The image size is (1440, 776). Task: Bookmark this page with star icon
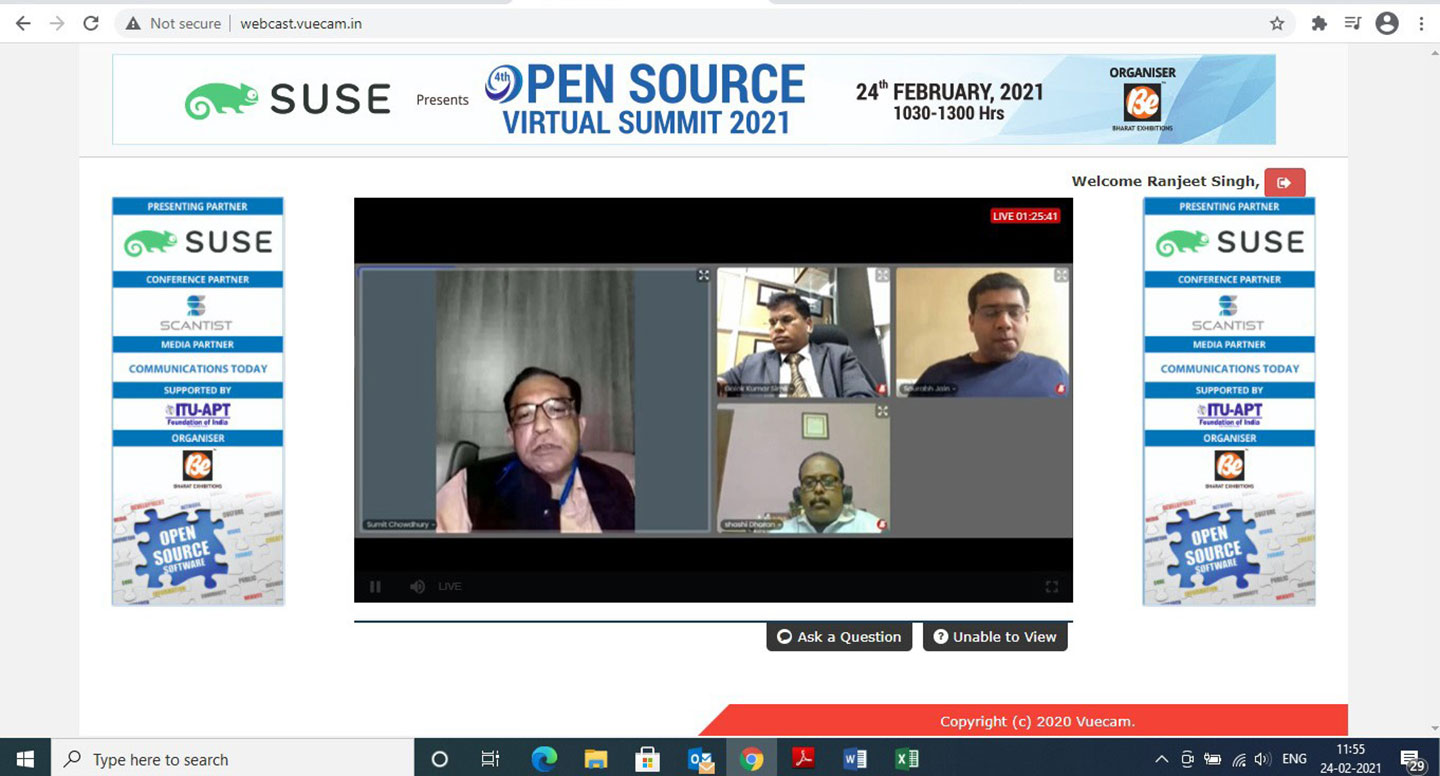click(x=1277, y=23)
